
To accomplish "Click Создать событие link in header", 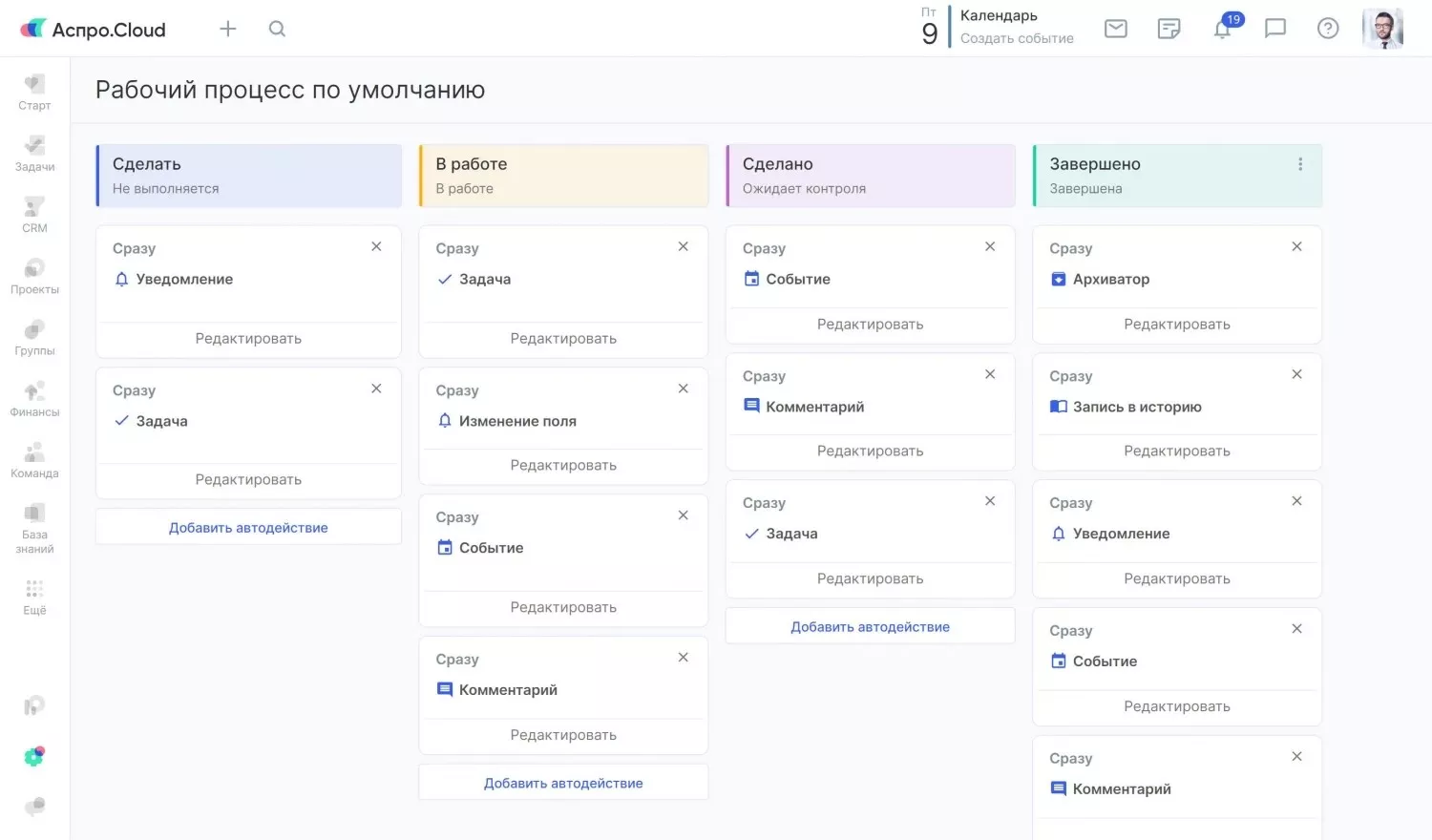I will (1017, 38).
